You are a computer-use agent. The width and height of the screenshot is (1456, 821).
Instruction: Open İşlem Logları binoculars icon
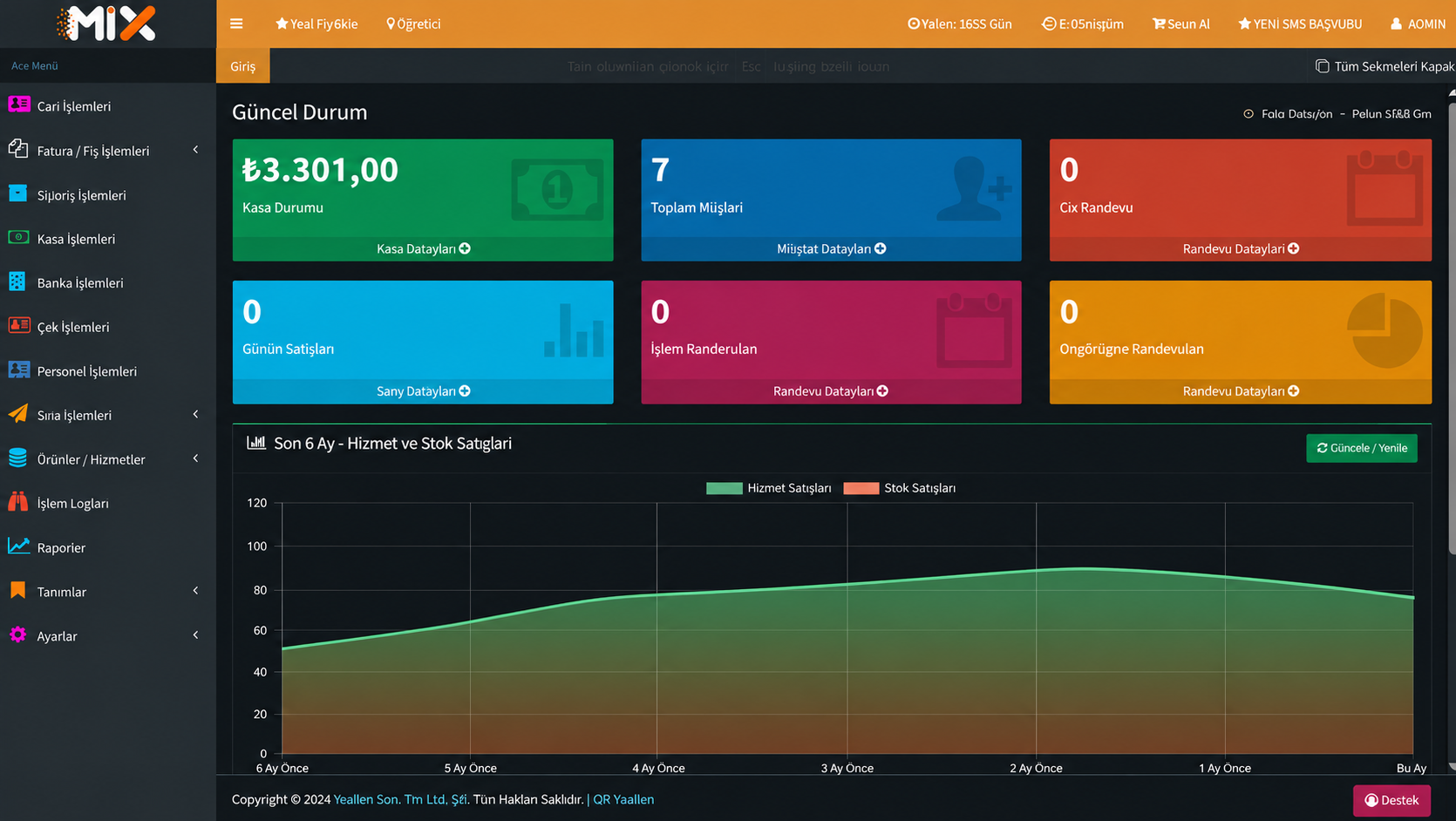click(x=17, y=502)
